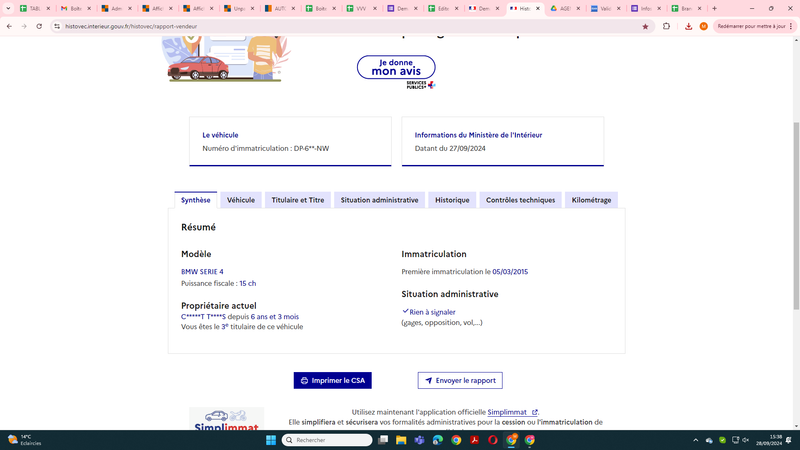Click the Imprimer le CSA button
The image size is (800, 450).
click(x=333, y=381)
